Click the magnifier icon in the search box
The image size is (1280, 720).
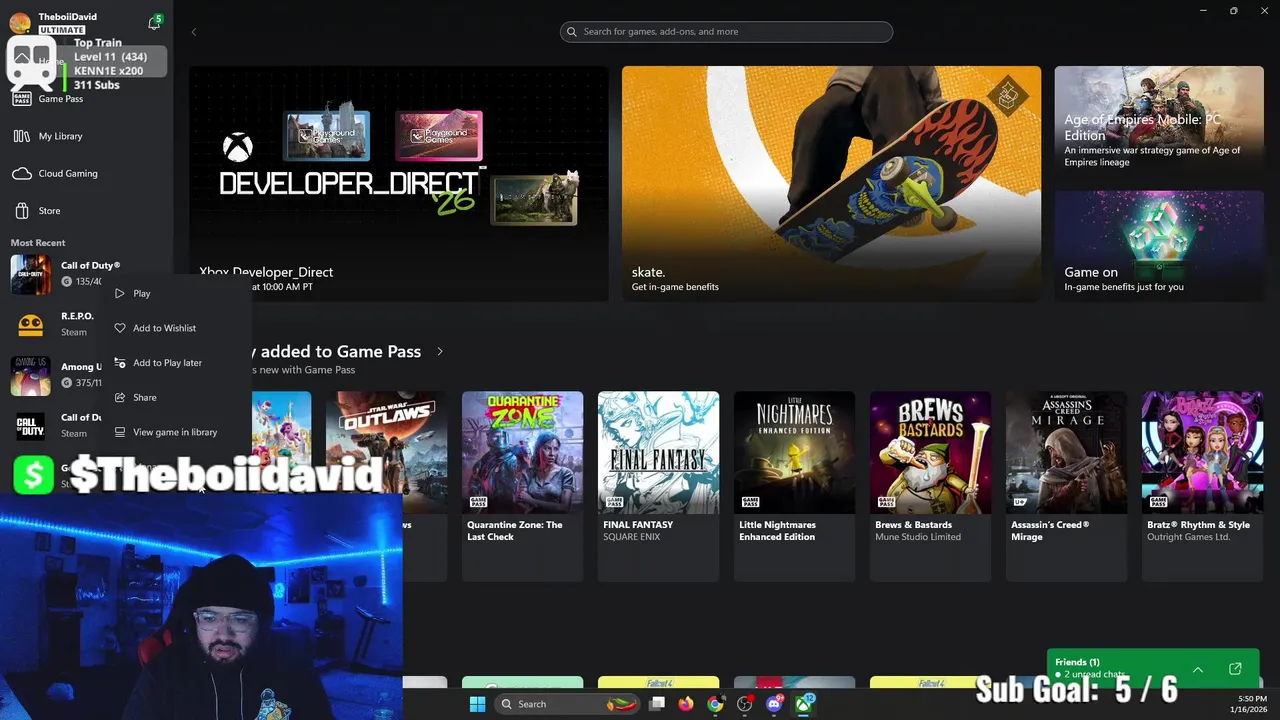[572, 32]
